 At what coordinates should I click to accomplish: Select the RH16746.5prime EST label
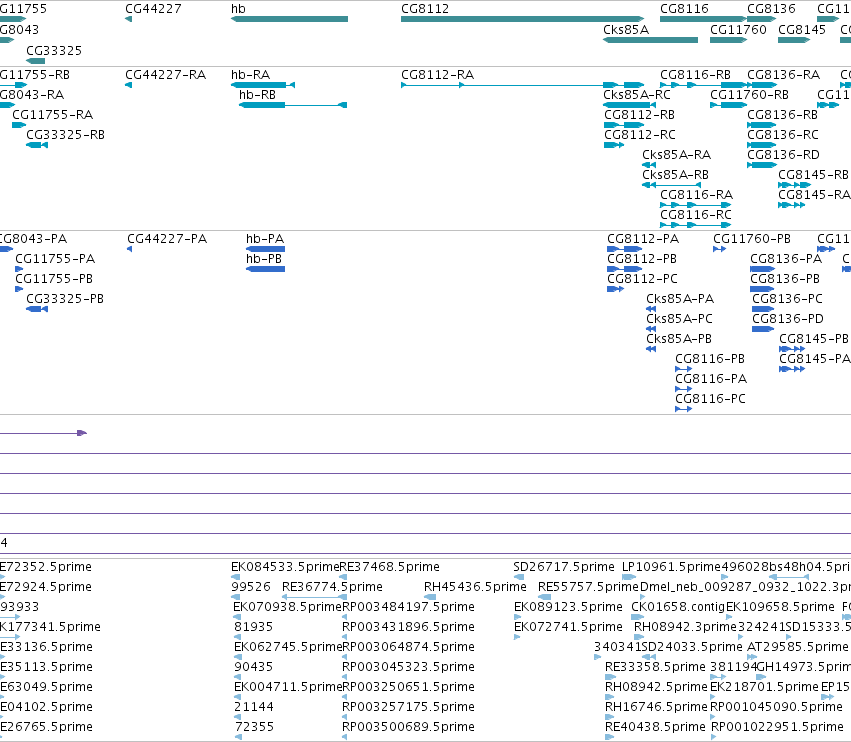click(656, 707)
